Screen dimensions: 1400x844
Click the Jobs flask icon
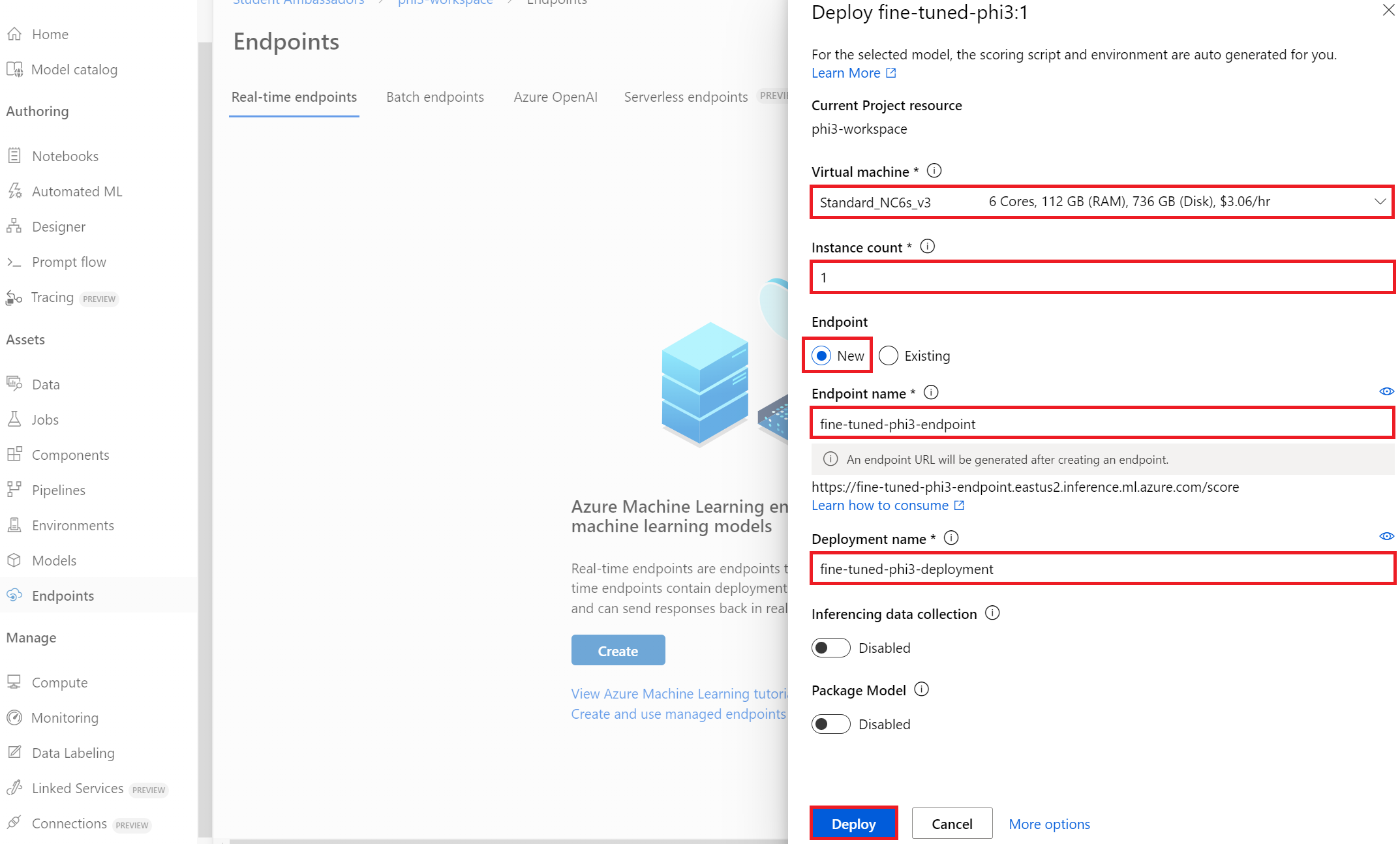pos(14,419)
